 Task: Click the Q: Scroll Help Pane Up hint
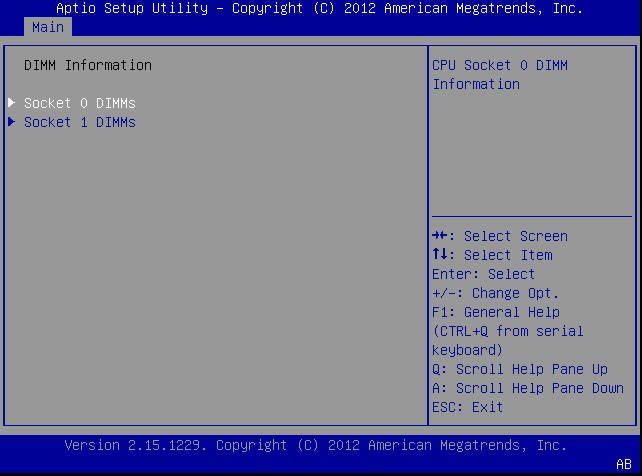coord(520,369)
